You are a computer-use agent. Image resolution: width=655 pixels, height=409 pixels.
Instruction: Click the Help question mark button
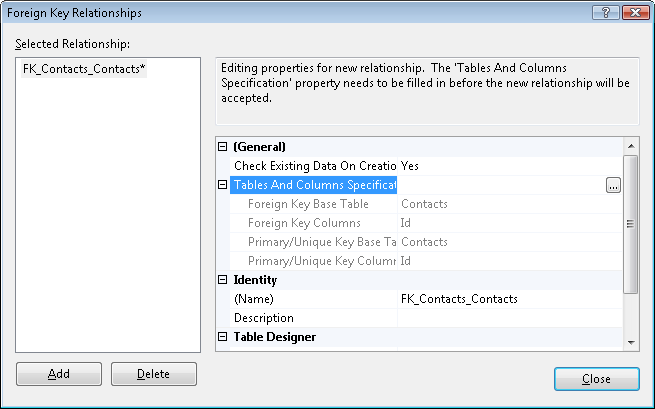click(603, 12)
